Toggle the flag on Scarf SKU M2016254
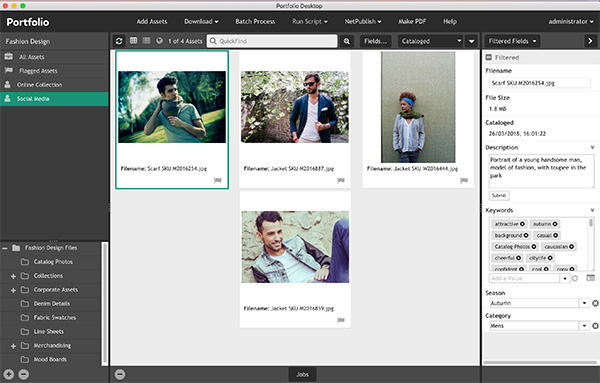The height and width of the screenshot is (383, 600). click(x=217, y=180)
